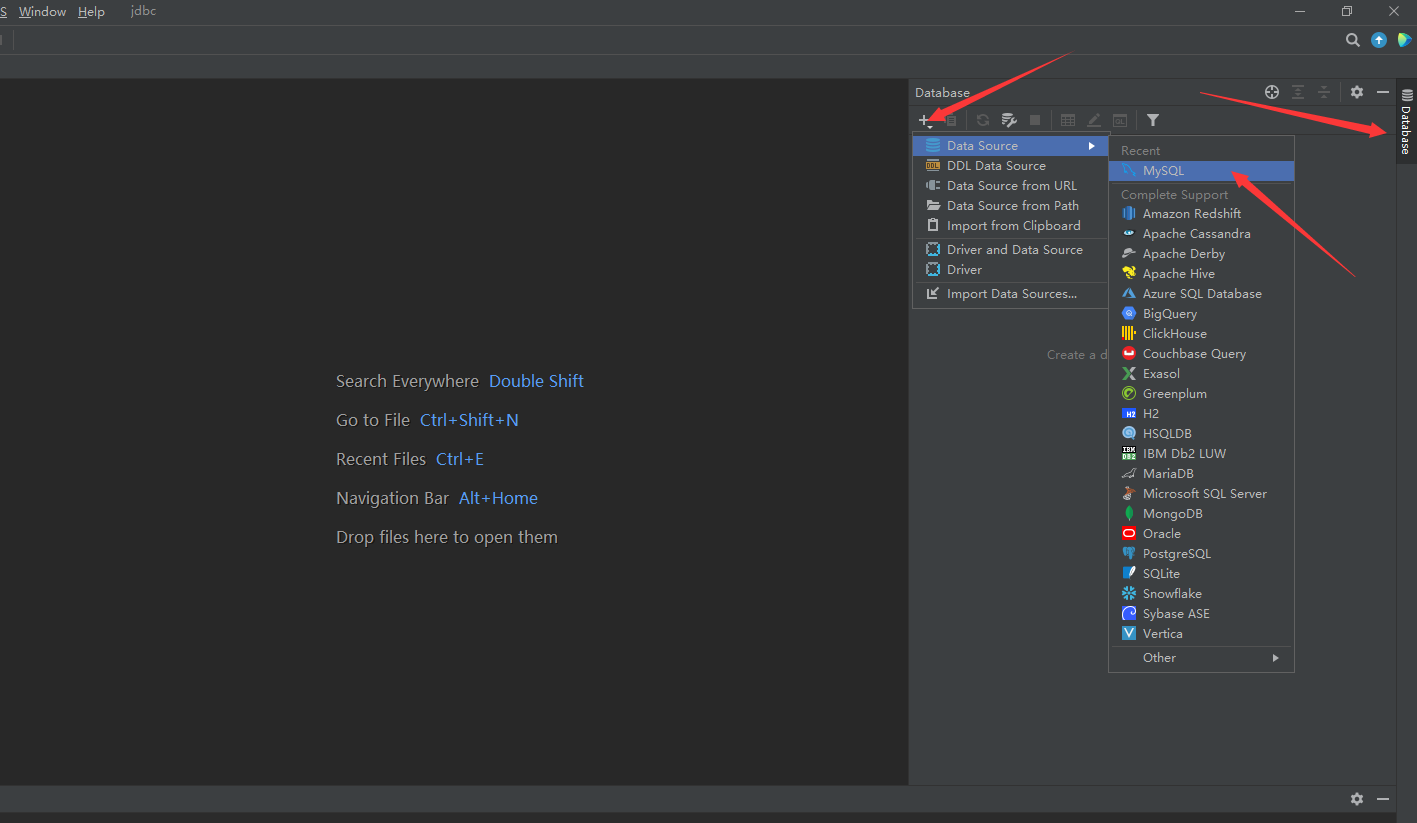Select HSQLDB data source
The height and width of the screenshot is (823, 1417).
point(1201,434)
